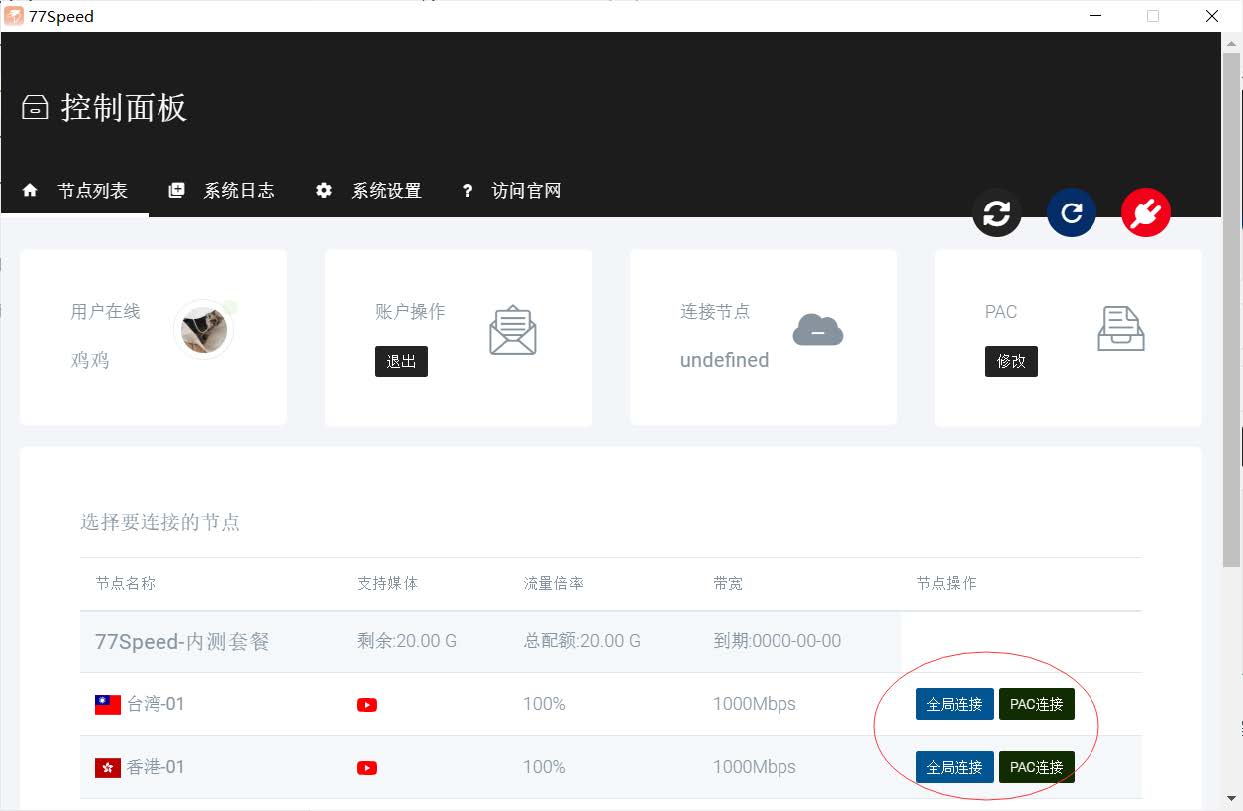1243x811 pixels.
Task: Click 全局连接 for 台湾-01
Action: [x=955, y=704]
